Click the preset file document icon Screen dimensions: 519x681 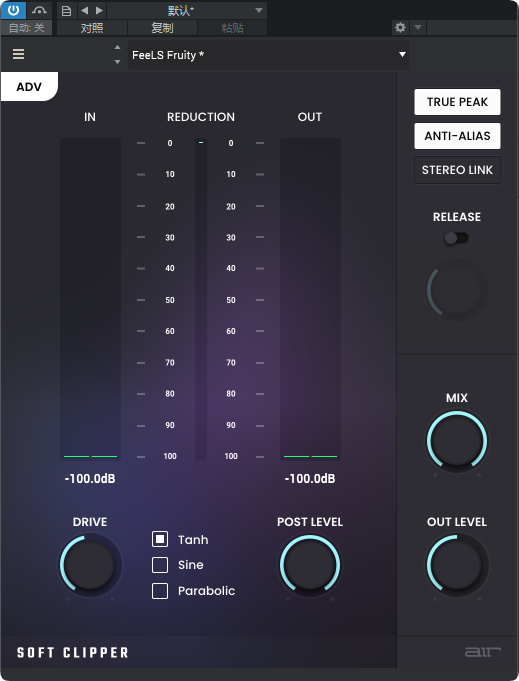[x=66, y=10]
